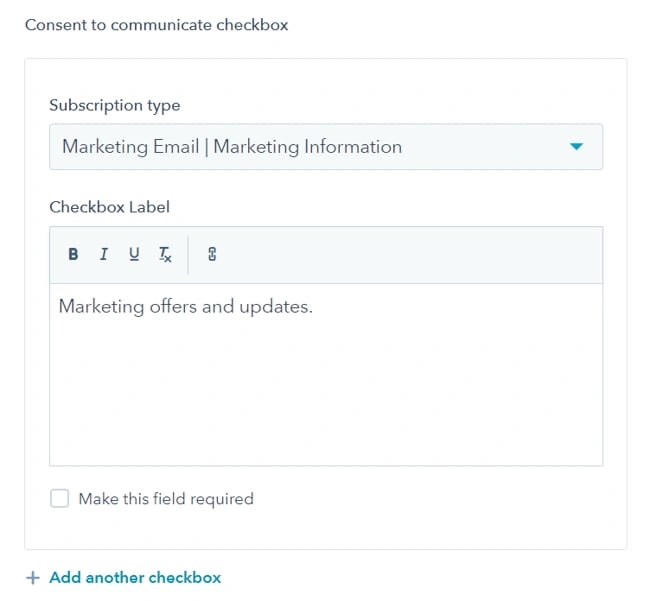Click the 'Checkbox Label' field heading

(x=110, y=207)
